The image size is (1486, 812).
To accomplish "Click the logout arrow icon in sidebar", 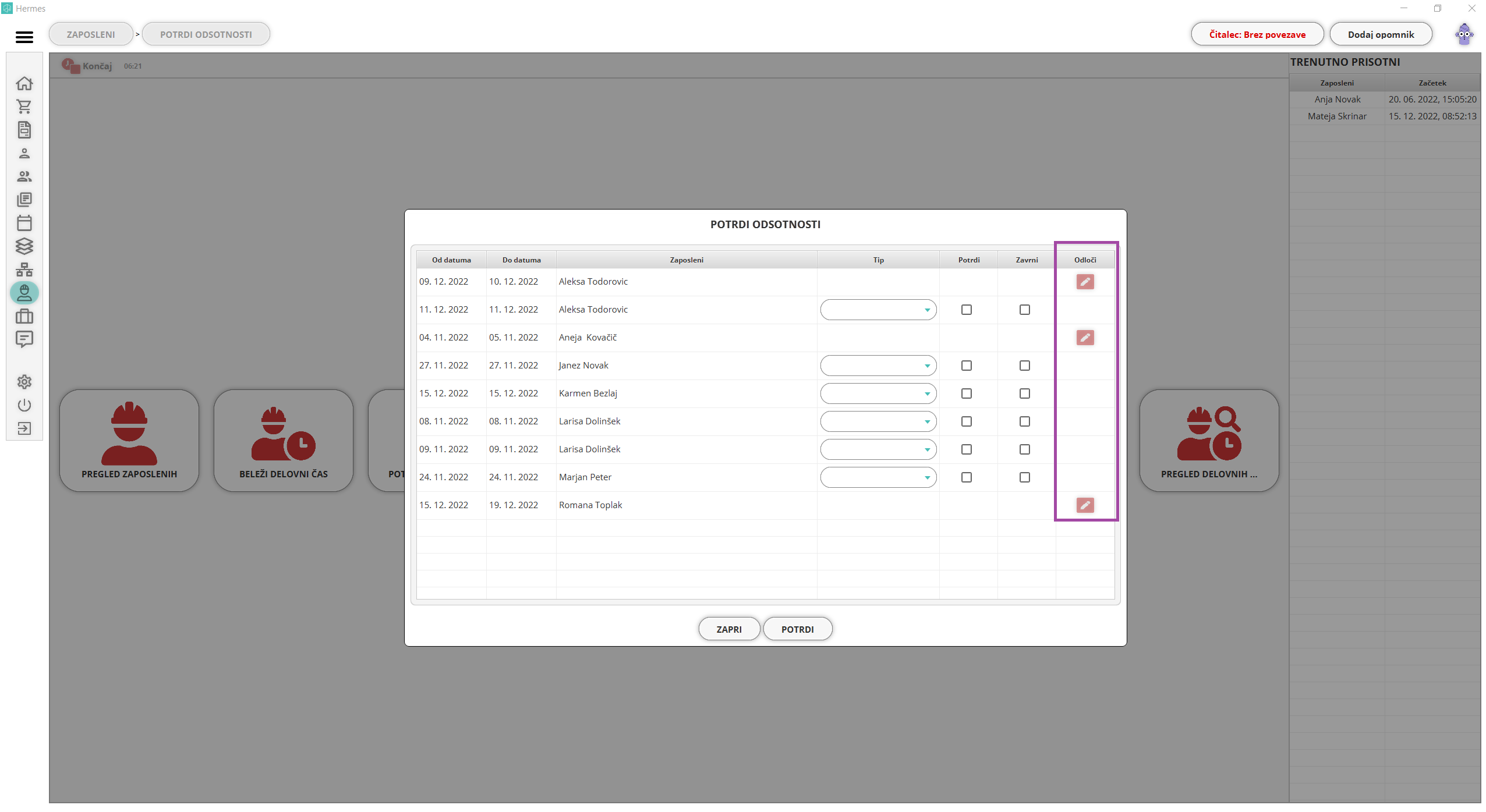I will pyautogui.click(x=24, y=428).
